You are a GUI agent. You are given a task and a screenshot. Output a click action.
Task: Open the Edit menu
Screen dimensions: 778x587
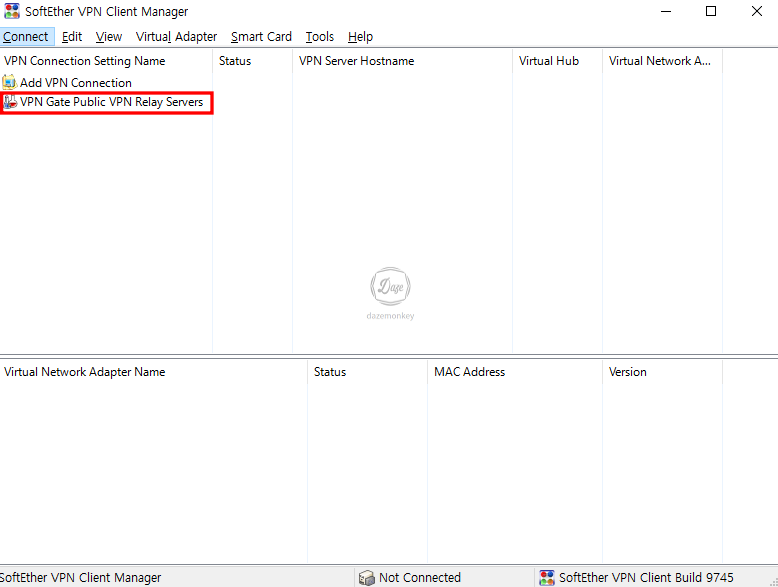pyautogui.click(x=72, y=37)
